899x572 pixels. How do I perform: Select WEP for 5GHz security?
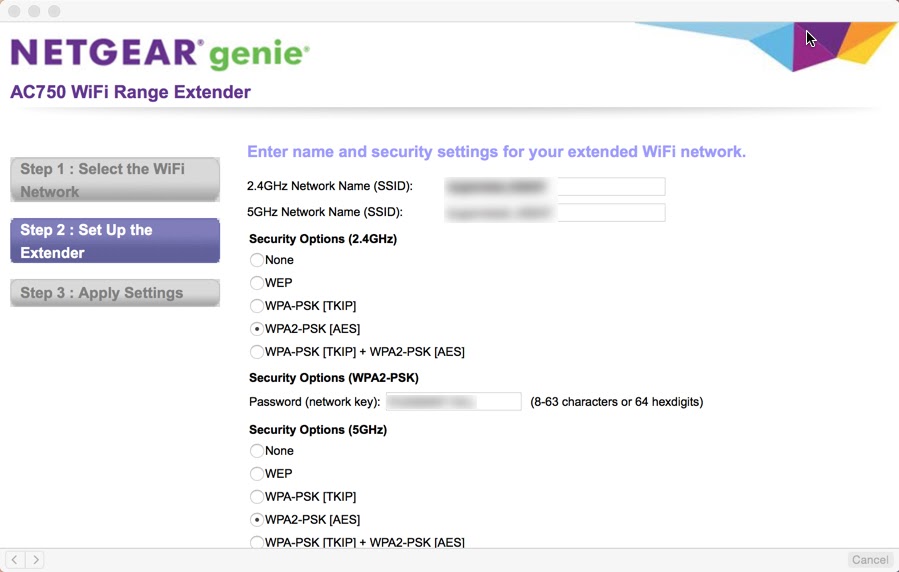[256, 474]
